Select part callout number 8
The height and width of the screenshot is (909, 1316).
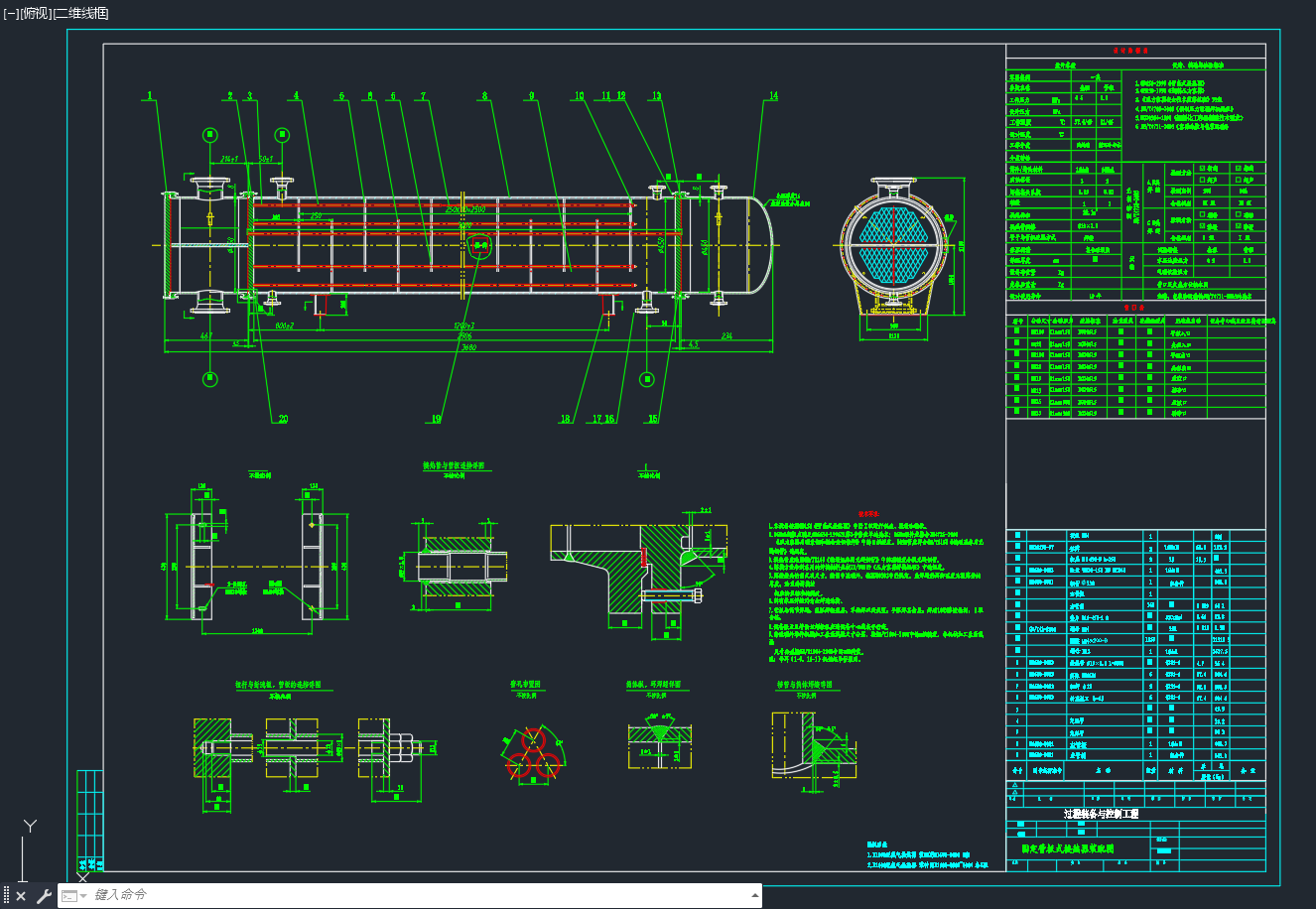pos(485,96)
